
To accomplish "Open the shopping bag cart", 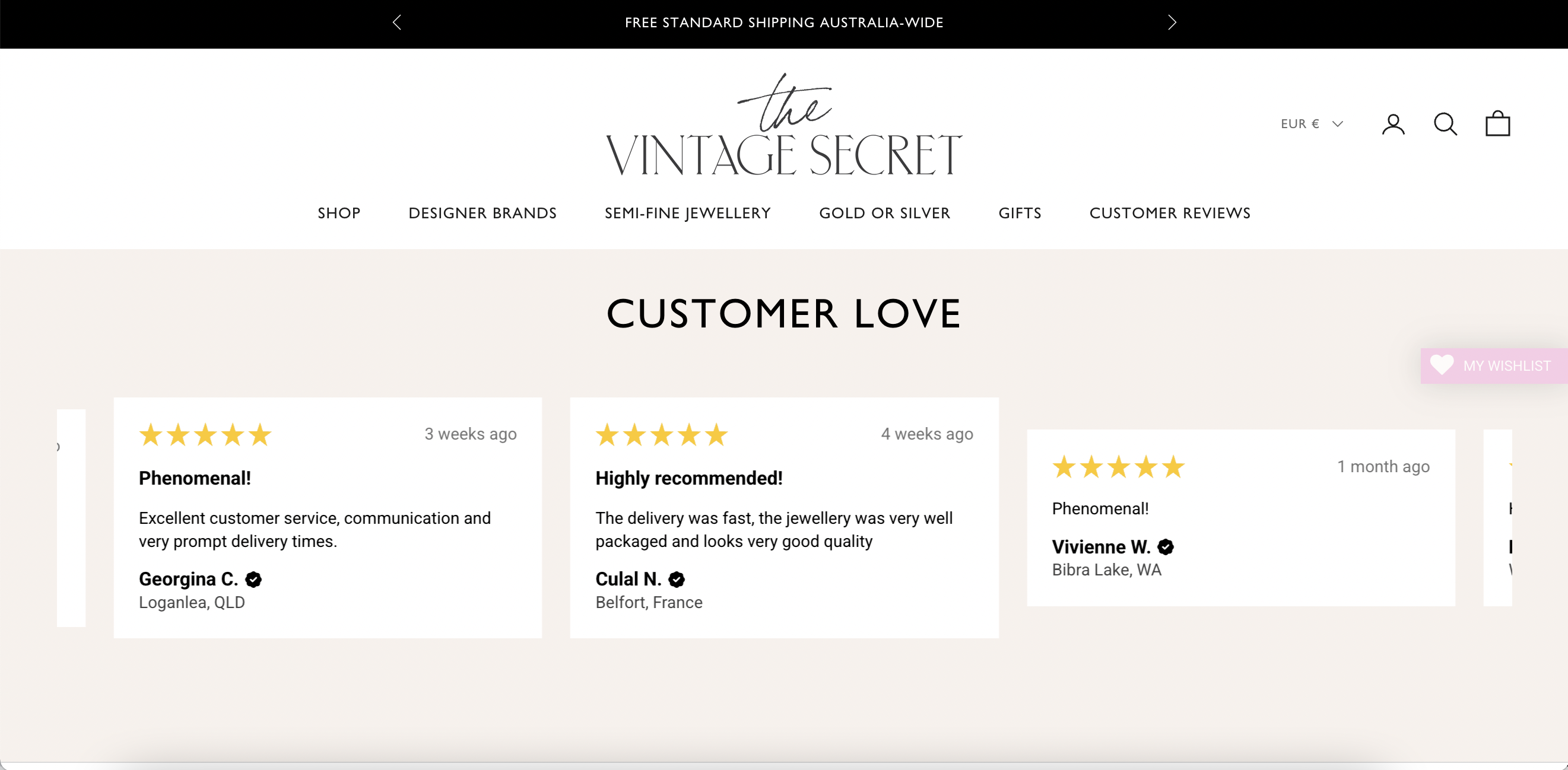I will click(1497, 124).
